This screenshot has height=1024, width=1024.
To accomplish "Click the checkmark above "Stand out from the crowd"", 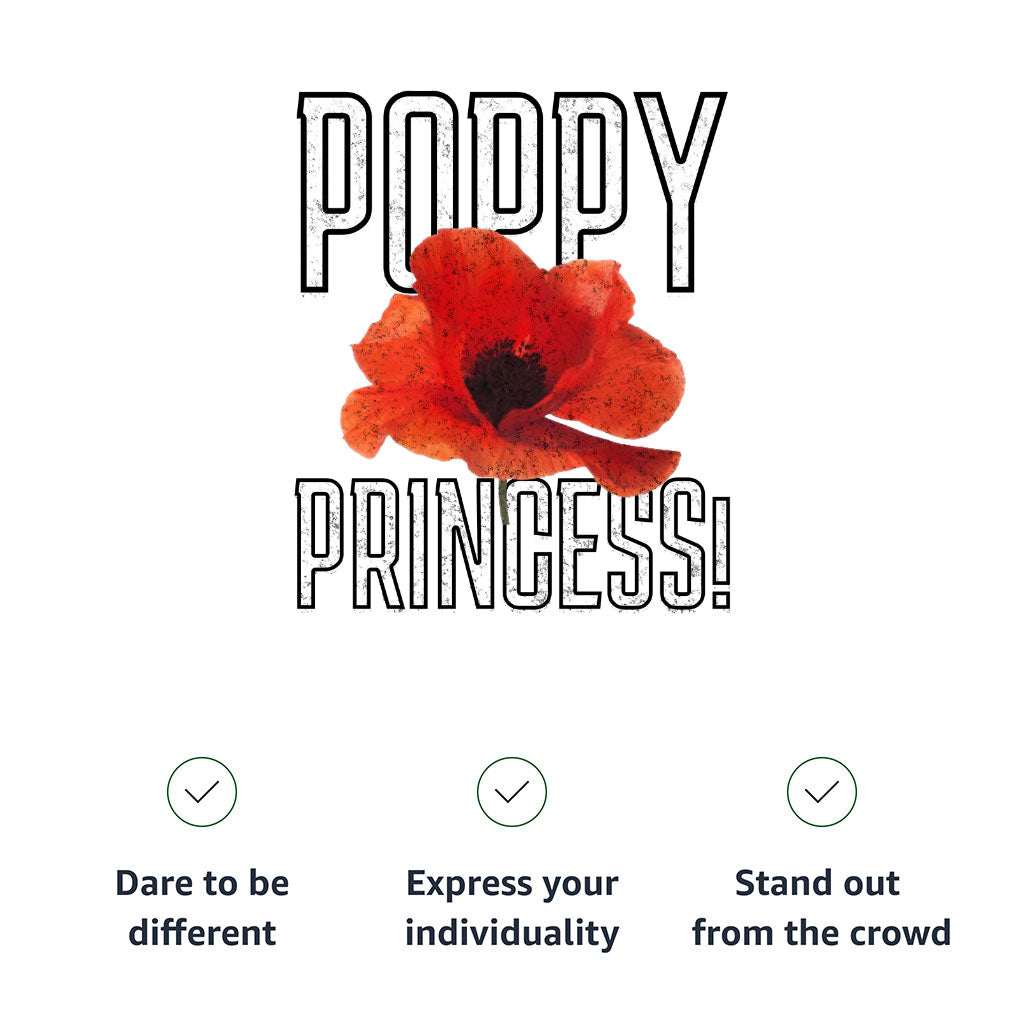I will [x=822, y=792].
